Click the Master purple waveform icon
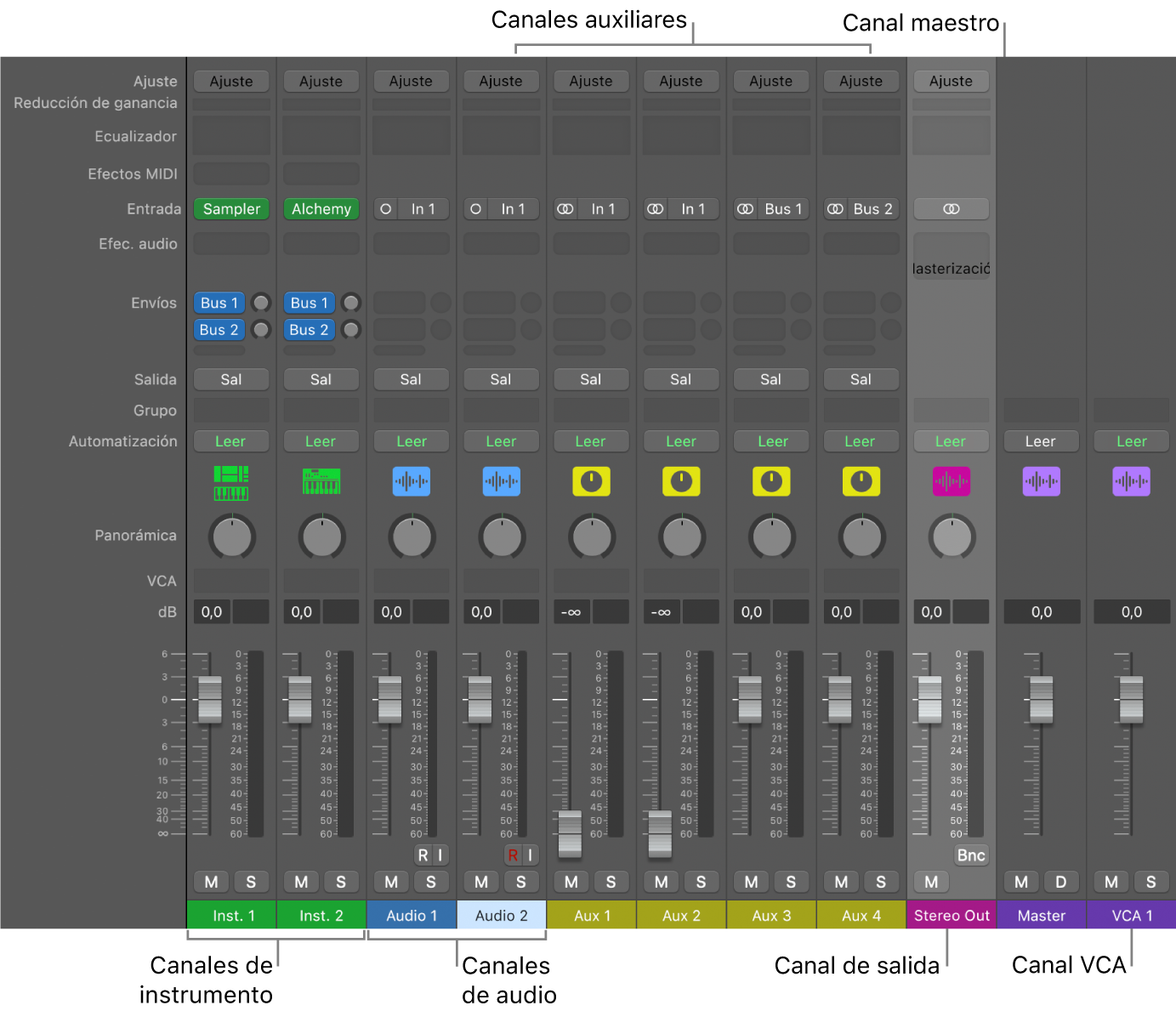 click(1042, 481)
